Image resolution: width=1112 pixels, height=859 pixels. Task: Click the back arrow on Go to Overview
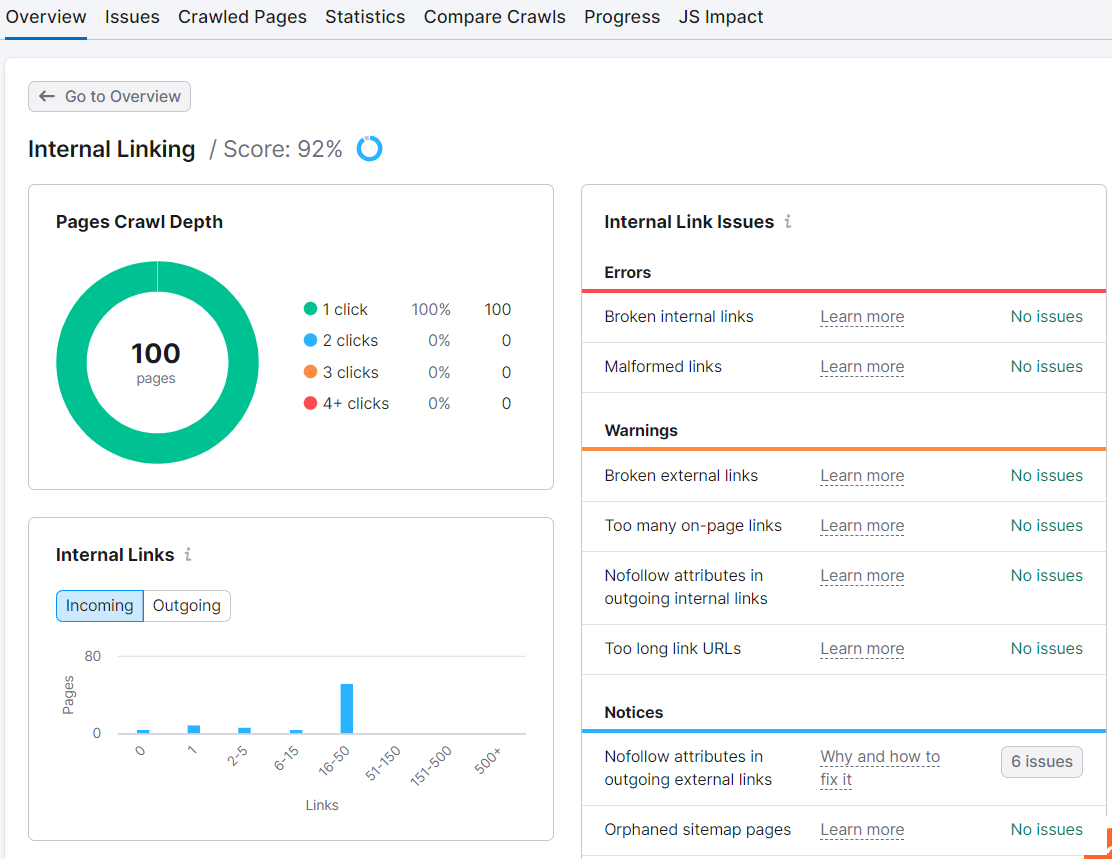tap(46, 96)
